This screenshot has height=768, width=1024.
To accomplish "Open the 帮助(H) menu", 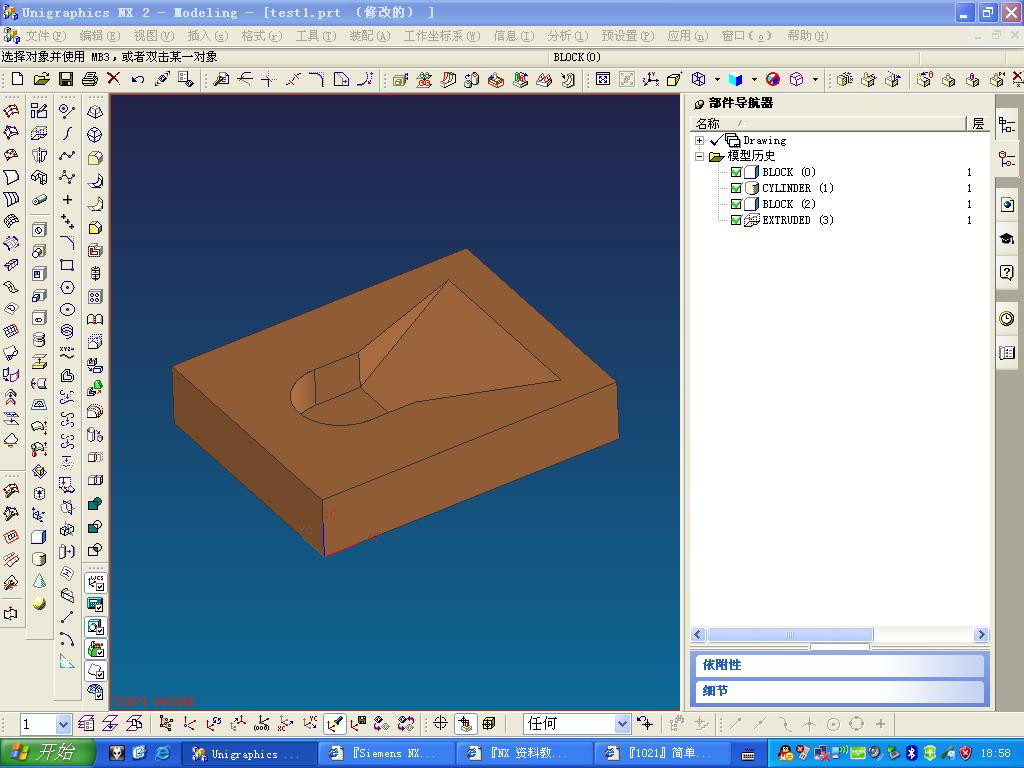I will coord(808,36).
